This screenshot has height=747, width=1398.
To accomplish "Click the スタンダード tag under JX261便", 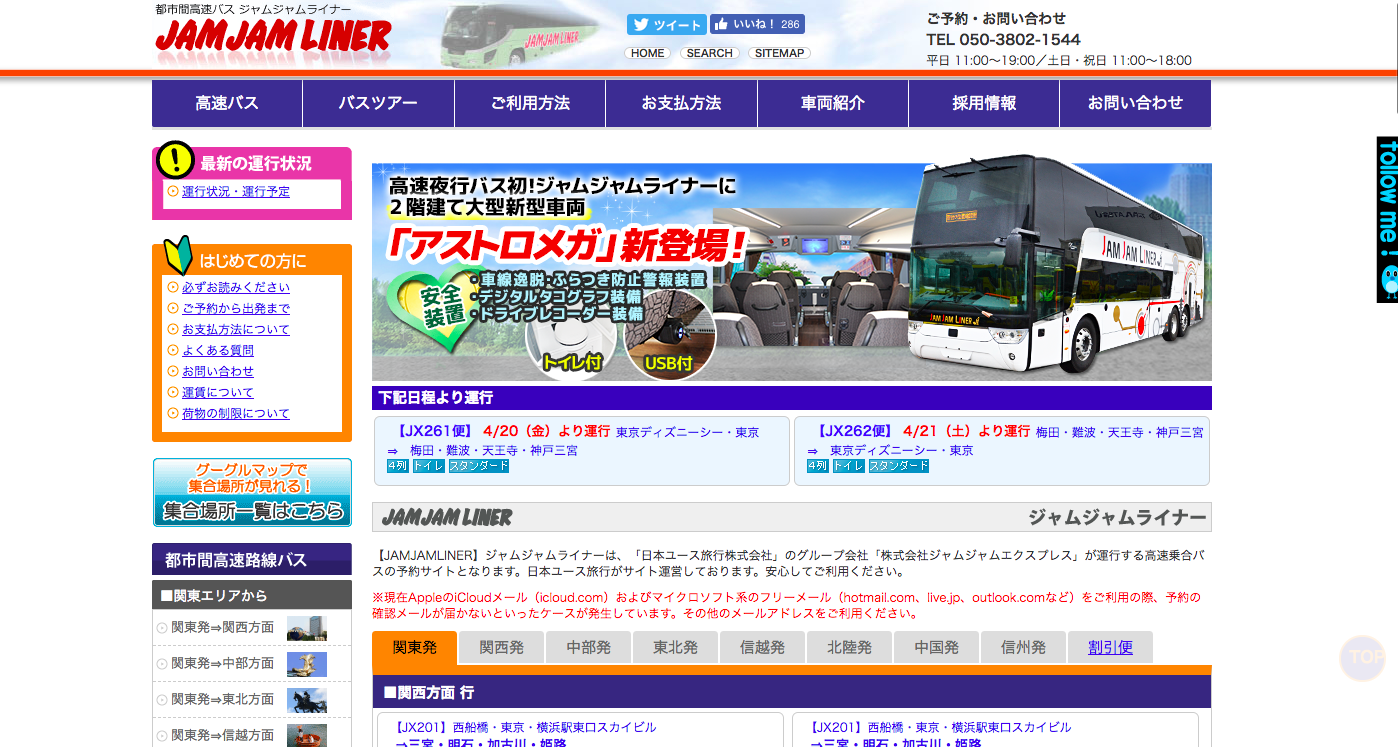I will point(479,466).
